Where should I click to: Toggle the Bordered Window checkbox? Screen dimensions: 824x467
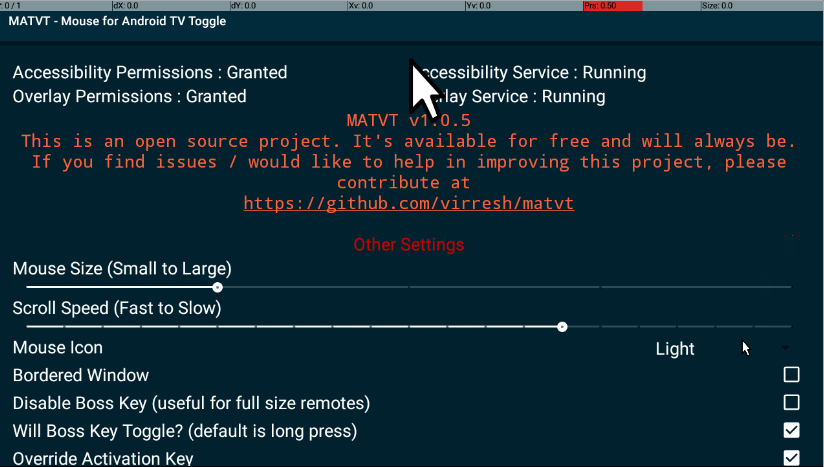click(x=791, y=375)
